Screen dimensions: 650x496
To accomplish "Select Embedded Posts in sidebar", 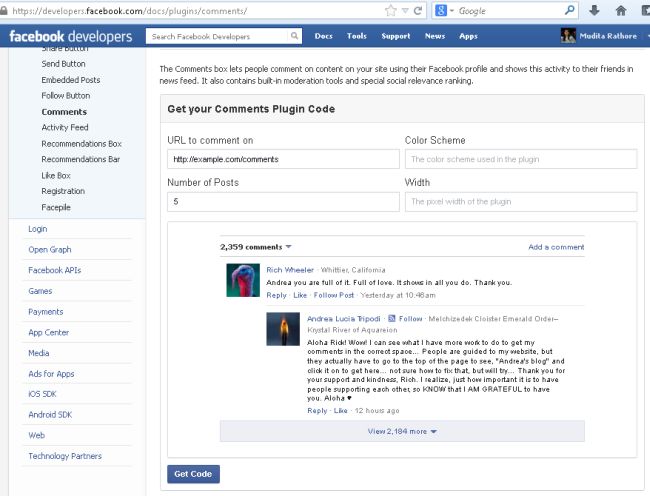I will pyautogui.click(x=71, y=80).
